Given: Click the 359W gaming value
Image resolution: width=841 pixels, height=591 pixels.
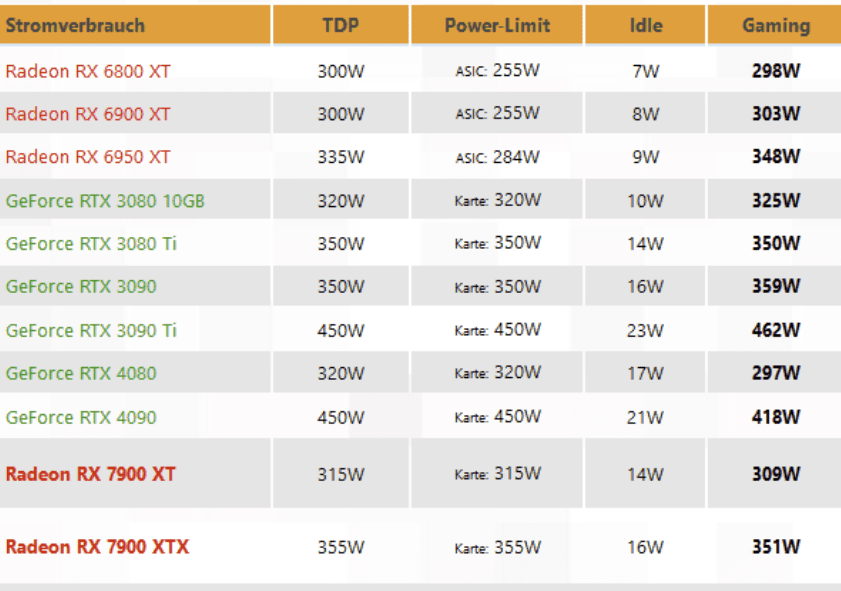Looking at the screenshot, I should pyautogui.click(x=776, y=286).
